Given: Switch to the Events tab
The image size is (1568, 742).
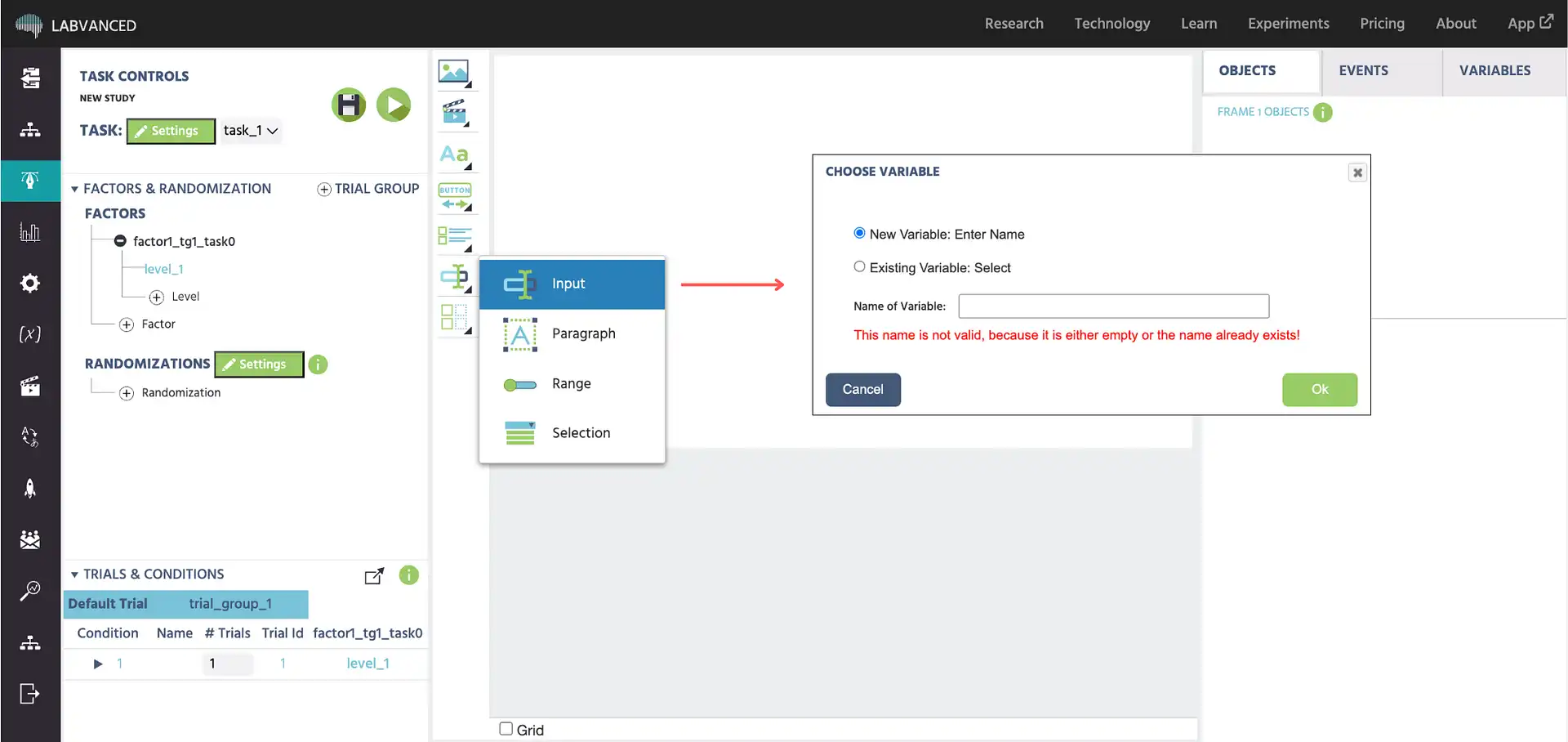Looking at the screenshot, I should (1382, 72).
